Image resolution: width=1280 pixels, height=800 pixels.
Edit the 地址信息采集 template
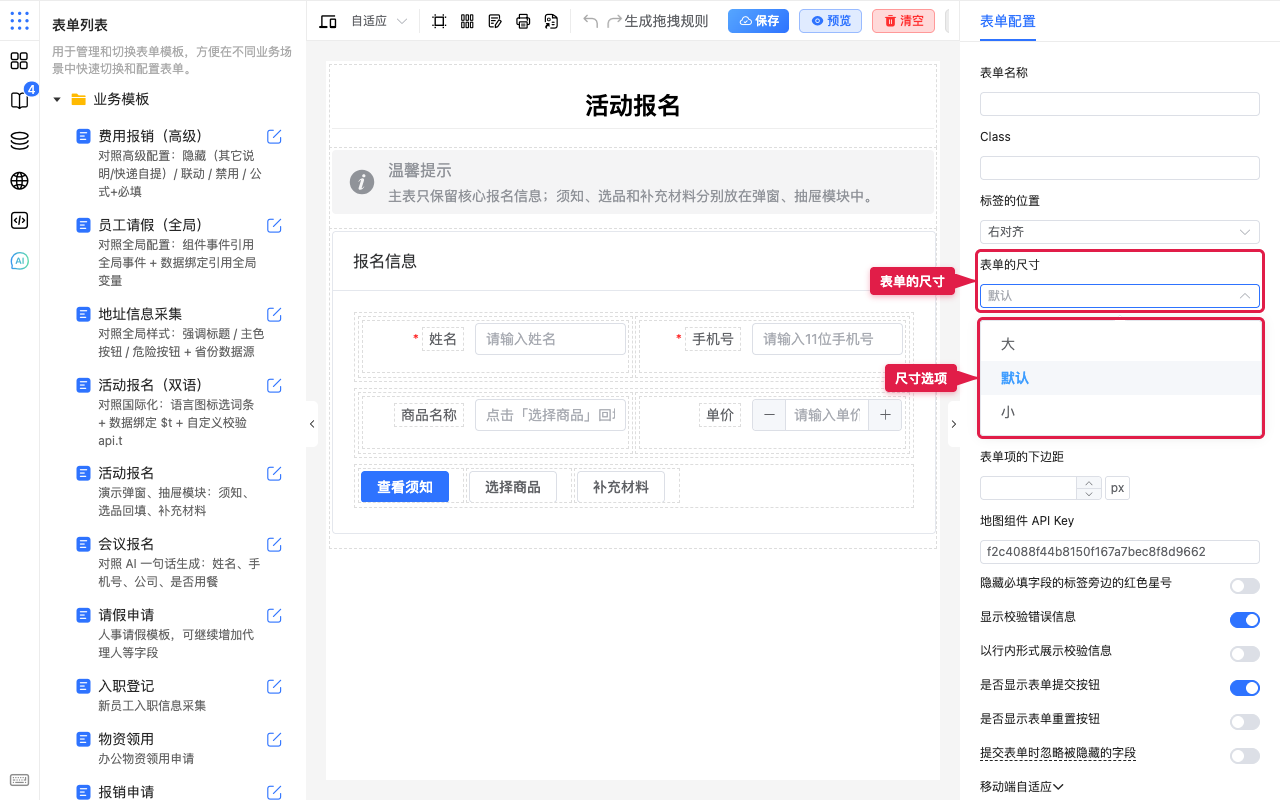pyautogui.click(x=274, y=314)
